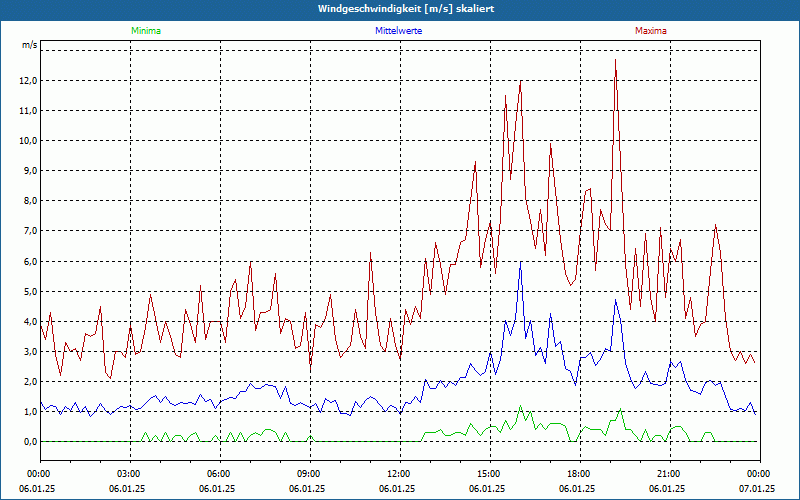The image size is (800, 500).
Task: Click the "5,0" y-axis value
Action: 31,291
